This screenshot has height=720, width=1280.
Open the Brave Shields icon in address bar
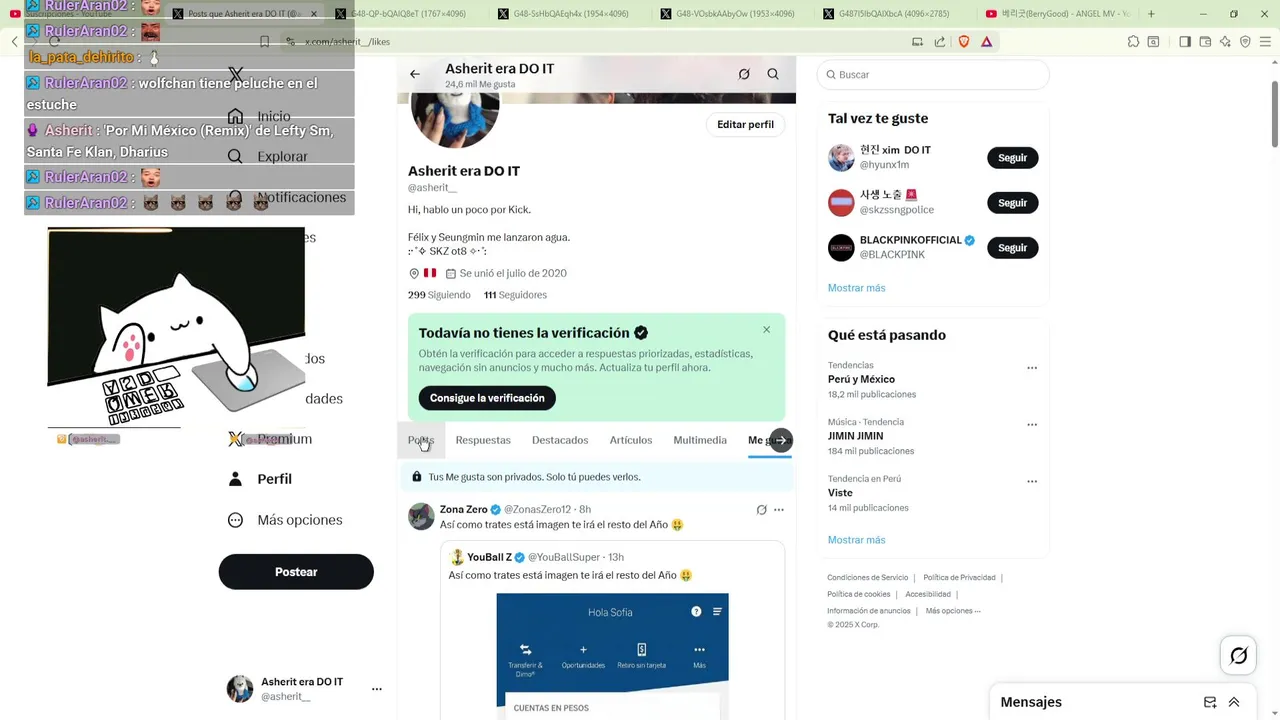click(x=964, y=42)
